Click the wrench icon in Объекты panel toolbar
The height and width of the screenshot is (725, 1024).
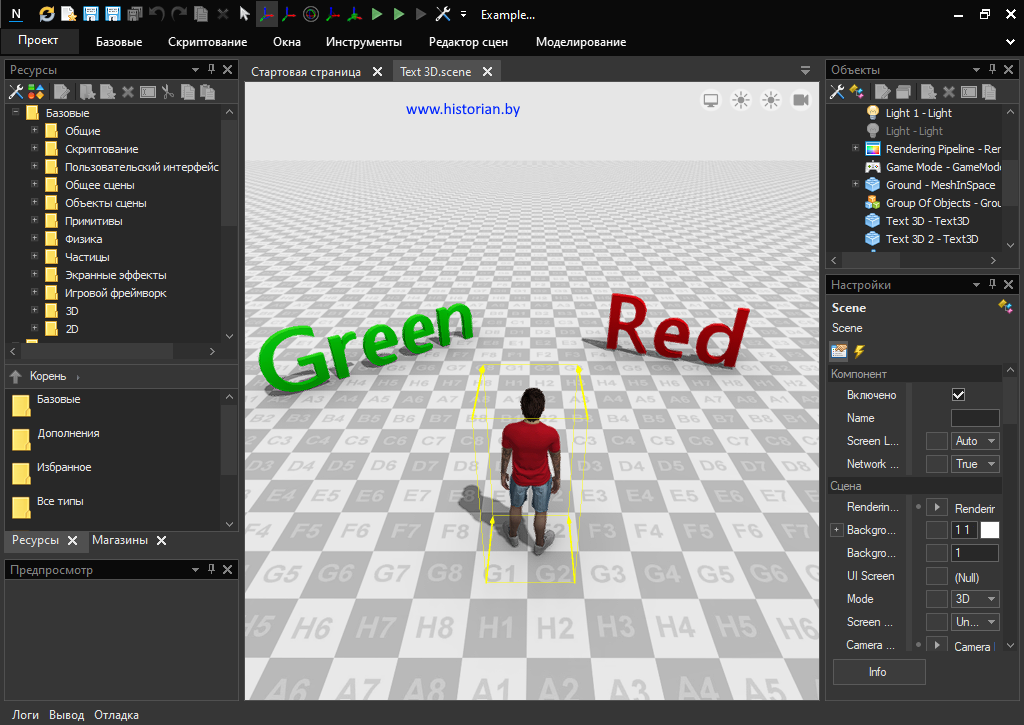tap(837, 92)
